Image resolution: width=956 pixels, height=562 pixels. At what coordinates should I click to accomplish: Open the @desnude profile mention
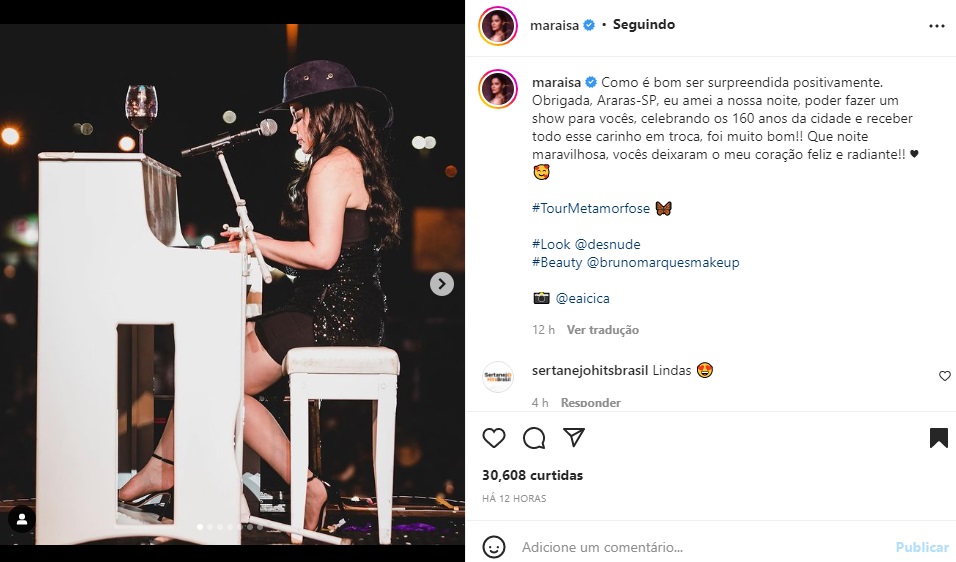point(607,244)
